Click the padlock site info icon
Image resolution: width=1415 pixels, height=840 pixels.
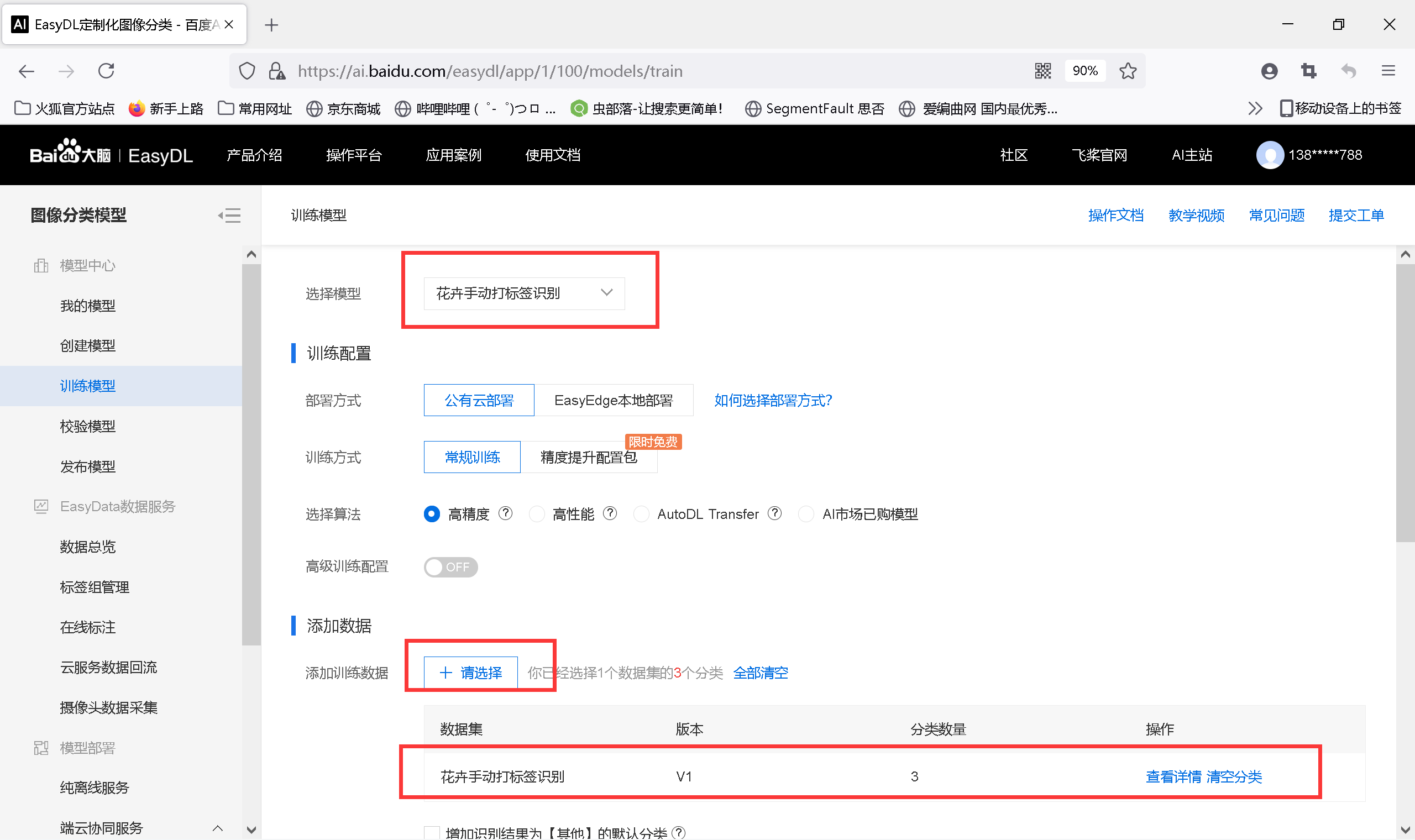pos(277,71)
